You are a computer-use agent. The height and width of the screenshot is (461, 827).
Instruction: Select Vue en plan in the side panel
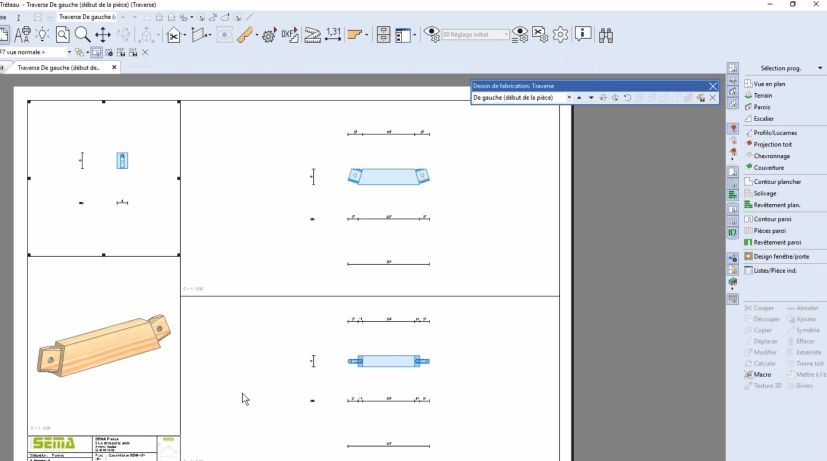768,84
